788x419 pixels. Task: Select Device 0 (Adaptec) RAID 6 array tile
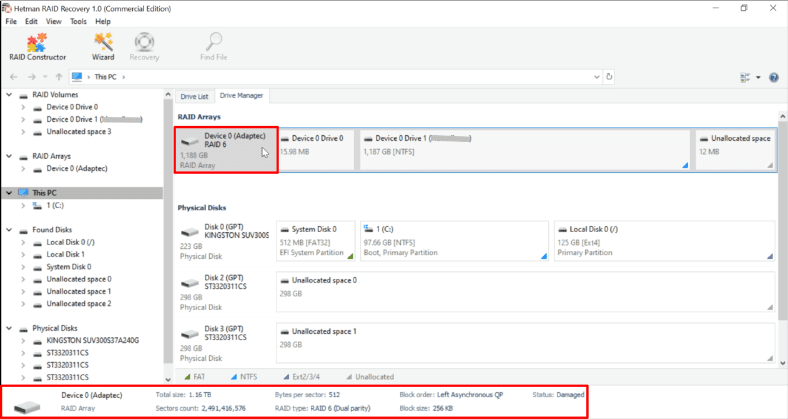coord(226,150)
